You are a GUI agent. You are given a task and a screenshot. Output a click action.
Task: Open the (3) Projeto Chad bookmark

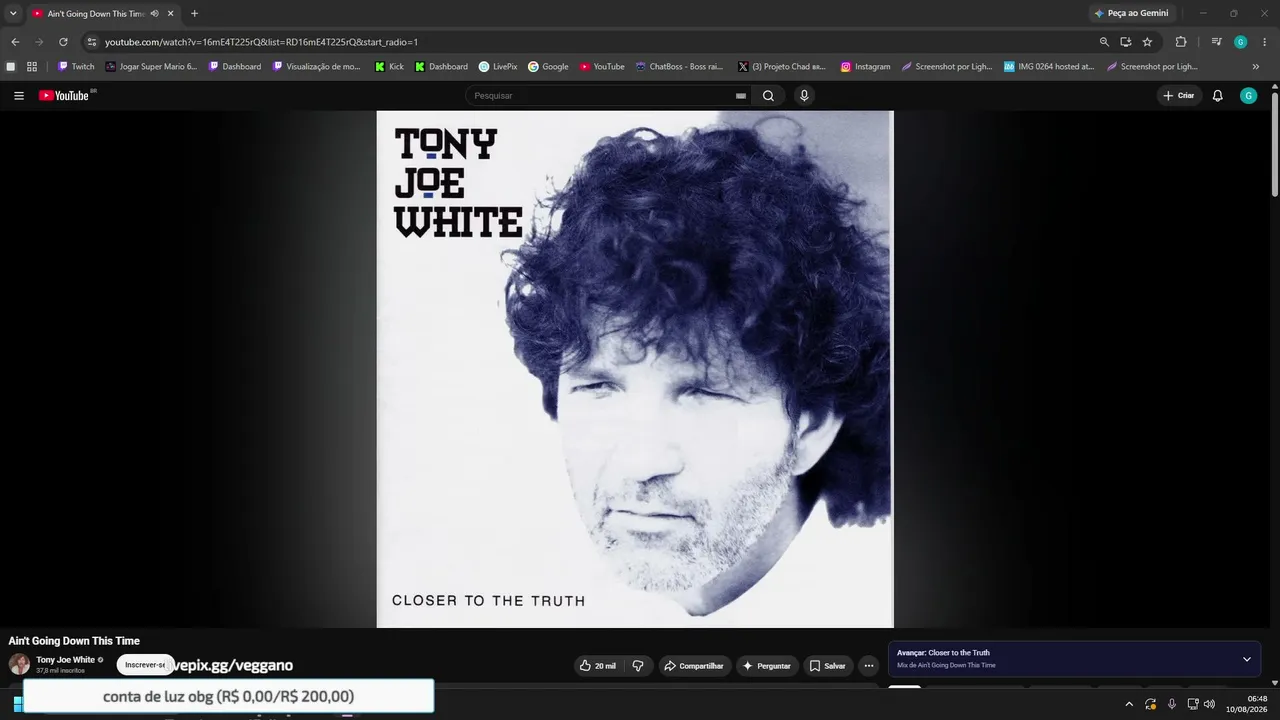782,67
